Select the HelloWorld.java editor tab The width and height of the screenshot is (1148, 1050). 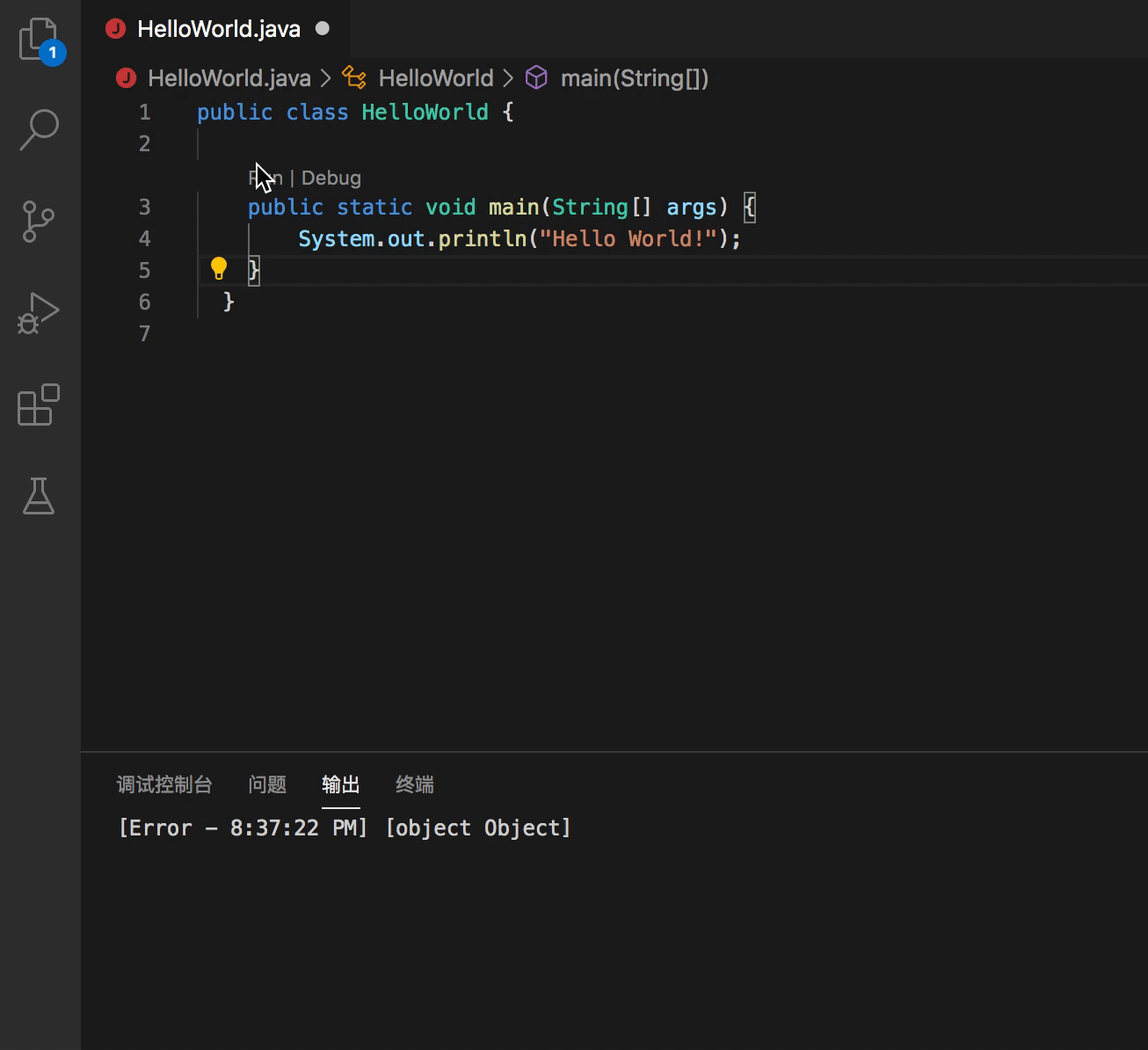217,29
